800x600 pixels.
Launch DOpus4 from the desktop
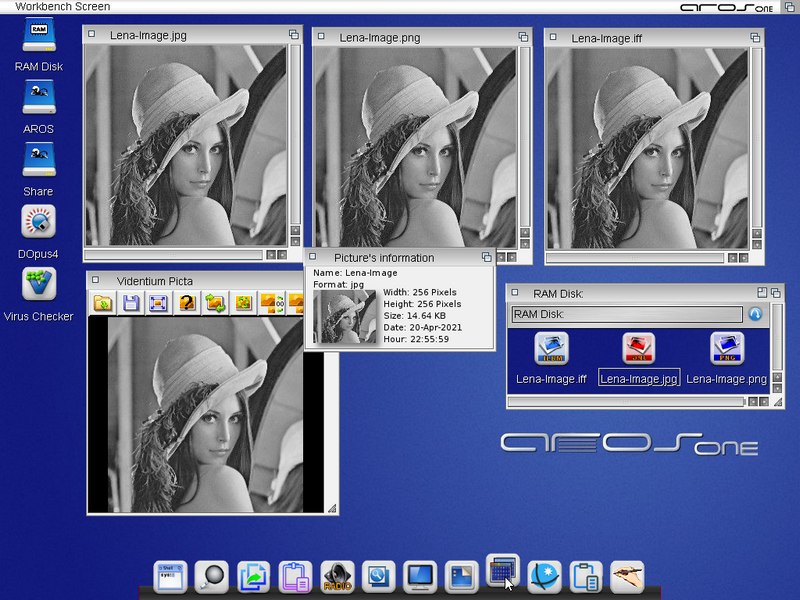click(38, 222)
